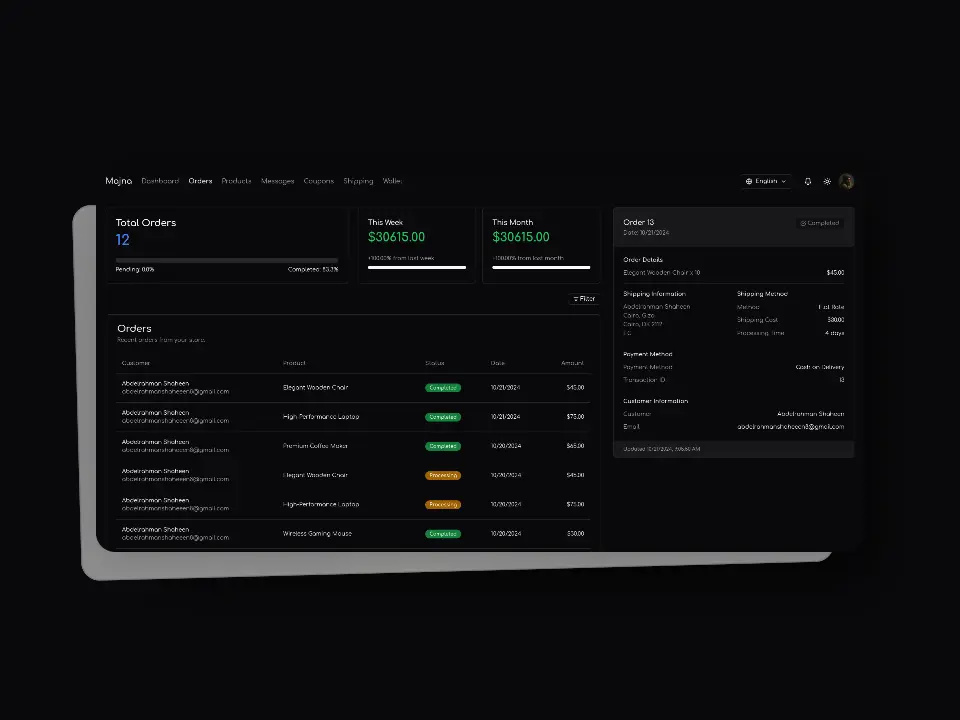Open the Coupons section
Viewport: 960px width, 720px height.
tap(318, 181)
